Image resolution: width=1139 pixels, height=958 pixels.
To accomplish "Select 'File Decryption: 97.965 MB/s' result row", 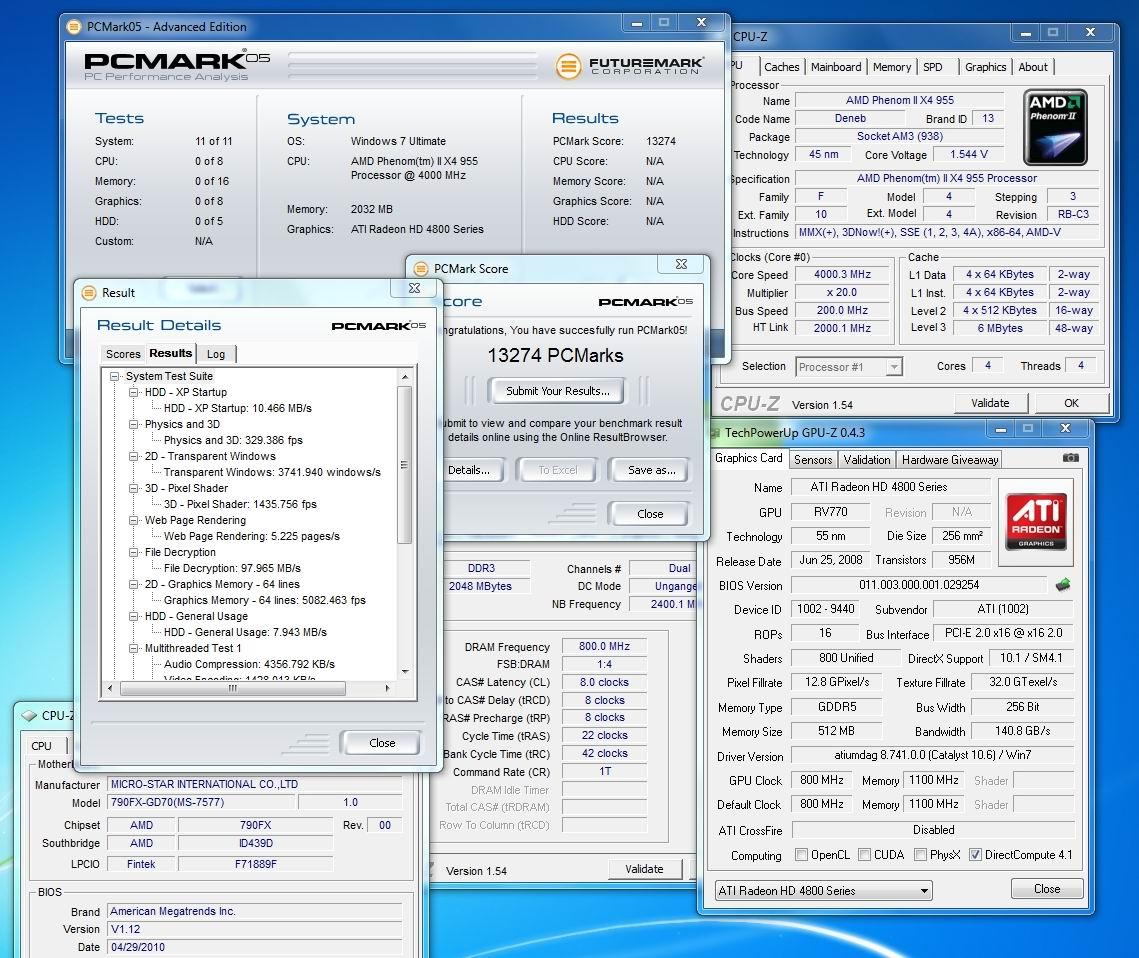I will point(232,568).
